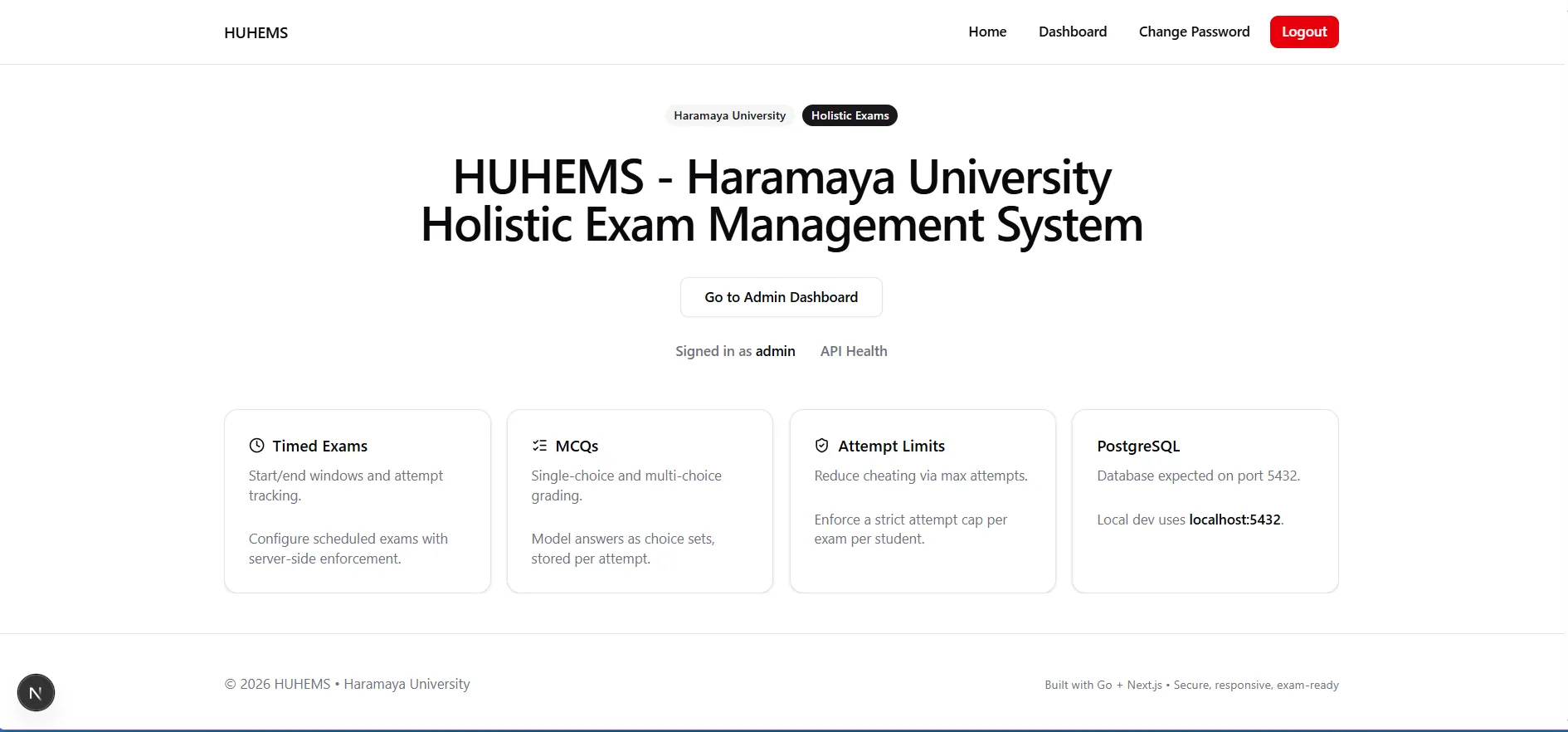Open the API Health link
This screenshot has height=732, width=1568.
pyautogui.click(x=854, y=351)
